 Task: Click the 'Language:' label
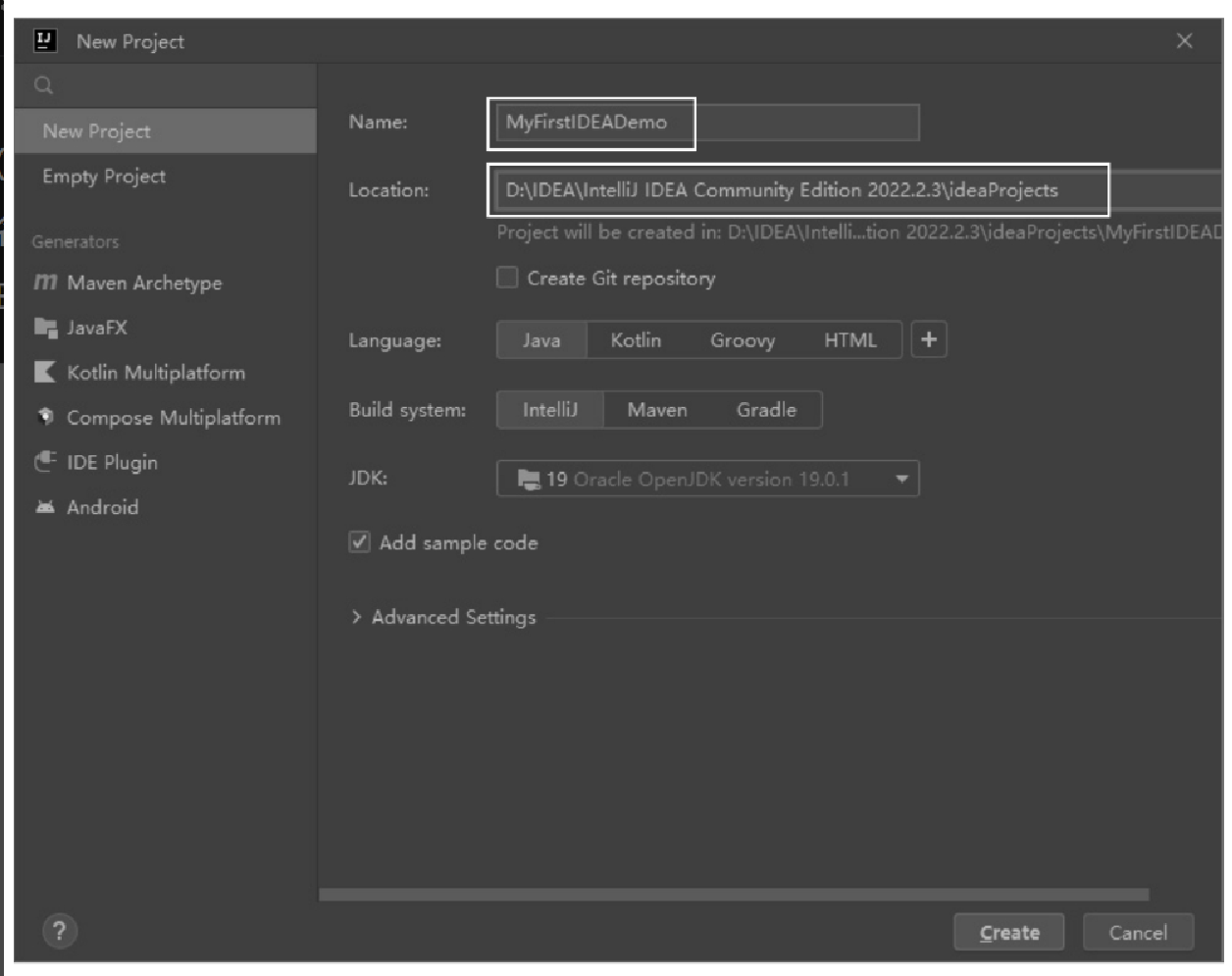click(395, 340)
